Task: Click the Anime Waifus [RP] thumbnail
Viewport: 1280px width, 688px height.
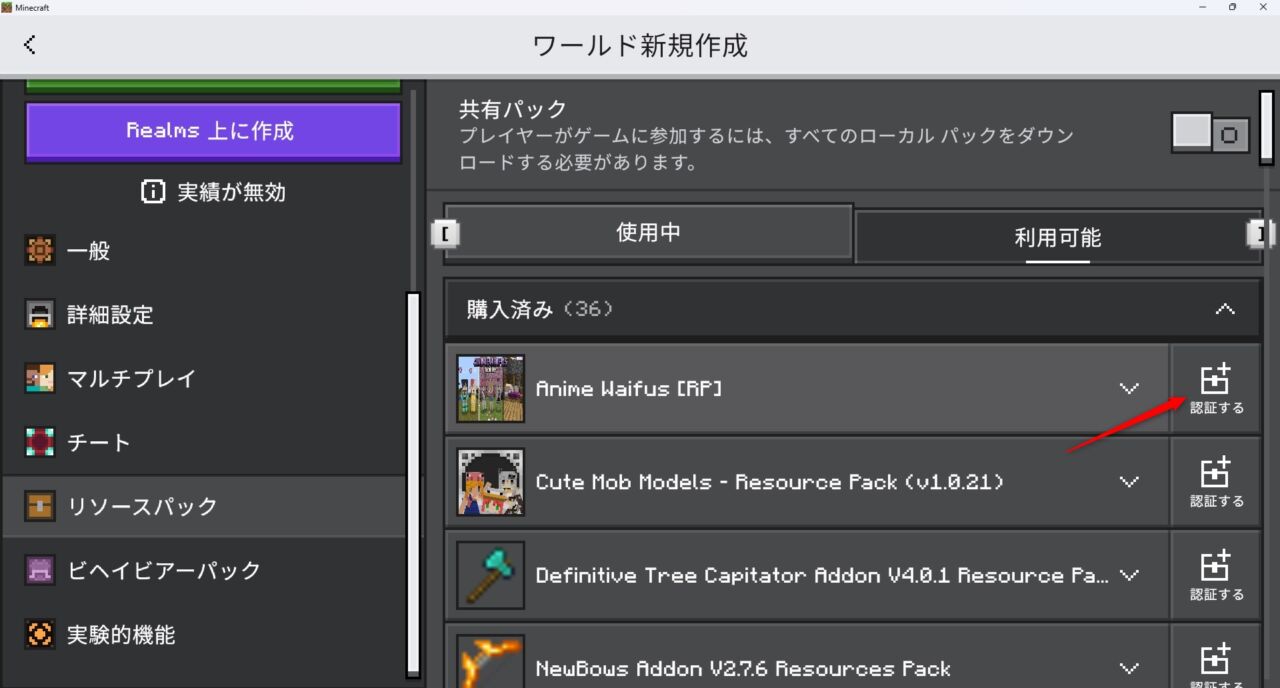Action: click(x=490, y=388)
